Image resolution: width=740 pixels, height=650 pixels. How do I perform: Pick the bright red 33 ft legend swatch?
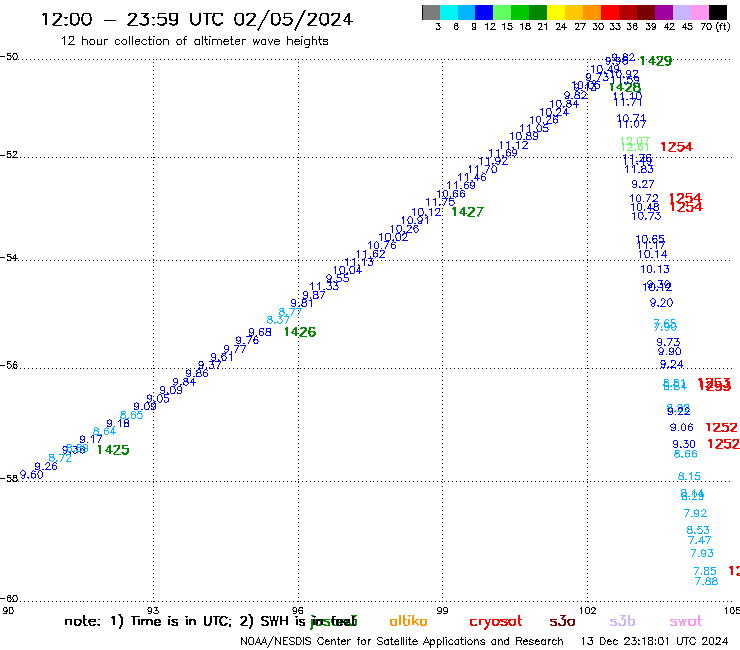[x=610, y=12]
